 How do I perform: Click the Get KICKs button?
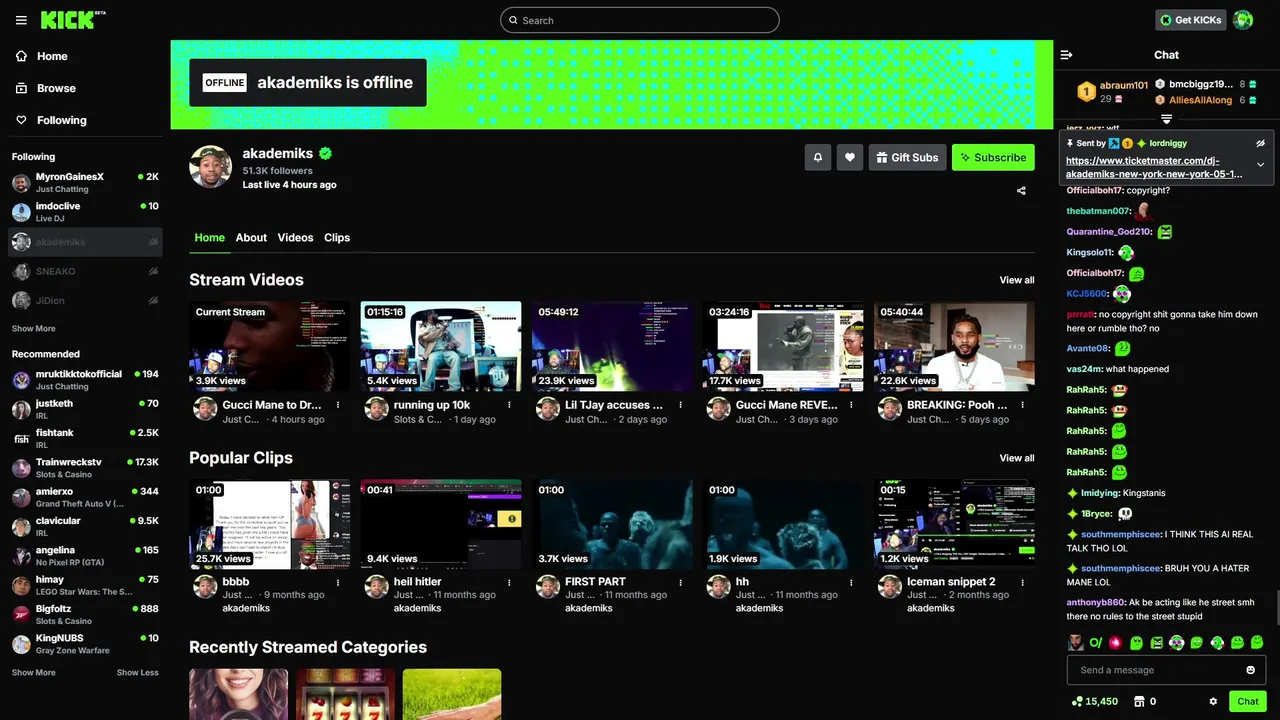[1190, 20]
